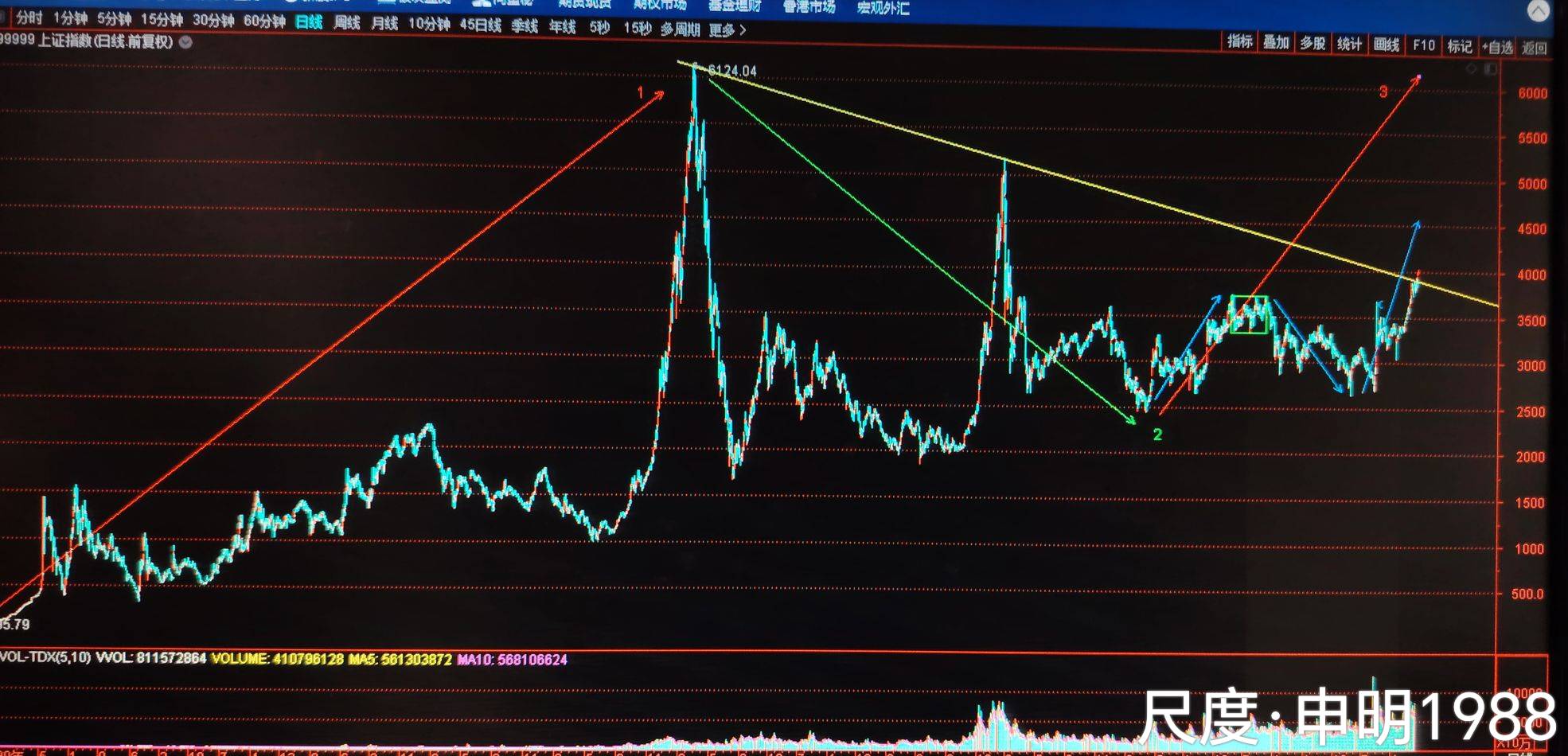Expand the 上证指数 title dropdown arrow
1568x756 pixels.
pos(185,42)
